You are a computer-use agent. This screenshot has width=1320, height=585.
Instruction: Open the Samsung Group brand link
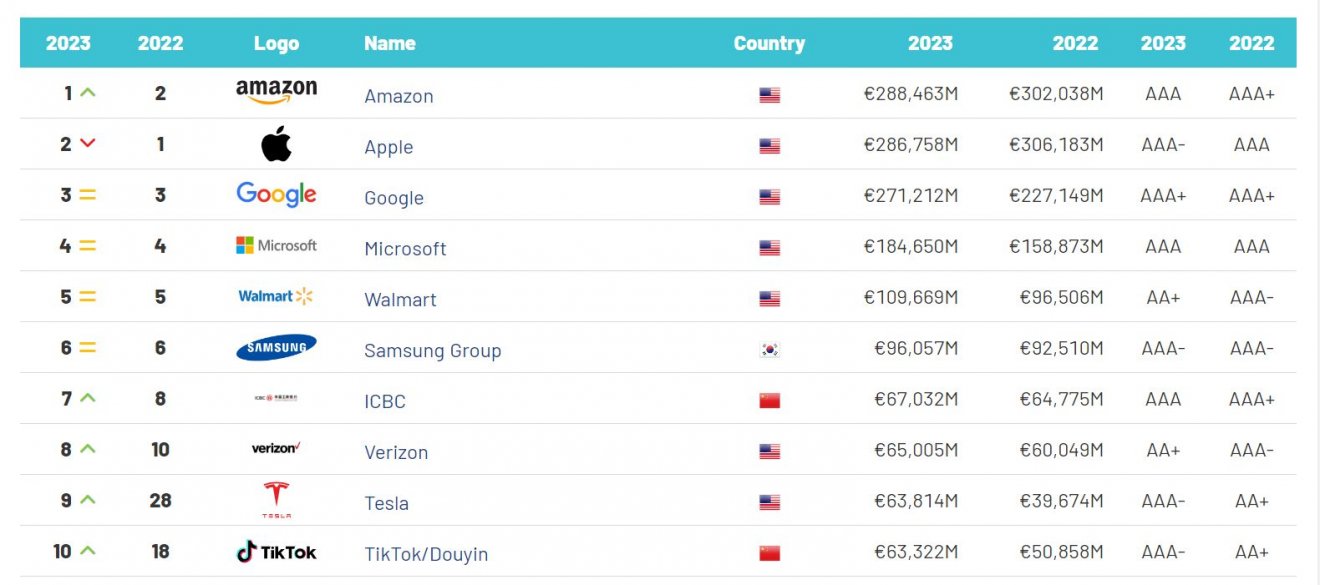click(x=433, y=350)
